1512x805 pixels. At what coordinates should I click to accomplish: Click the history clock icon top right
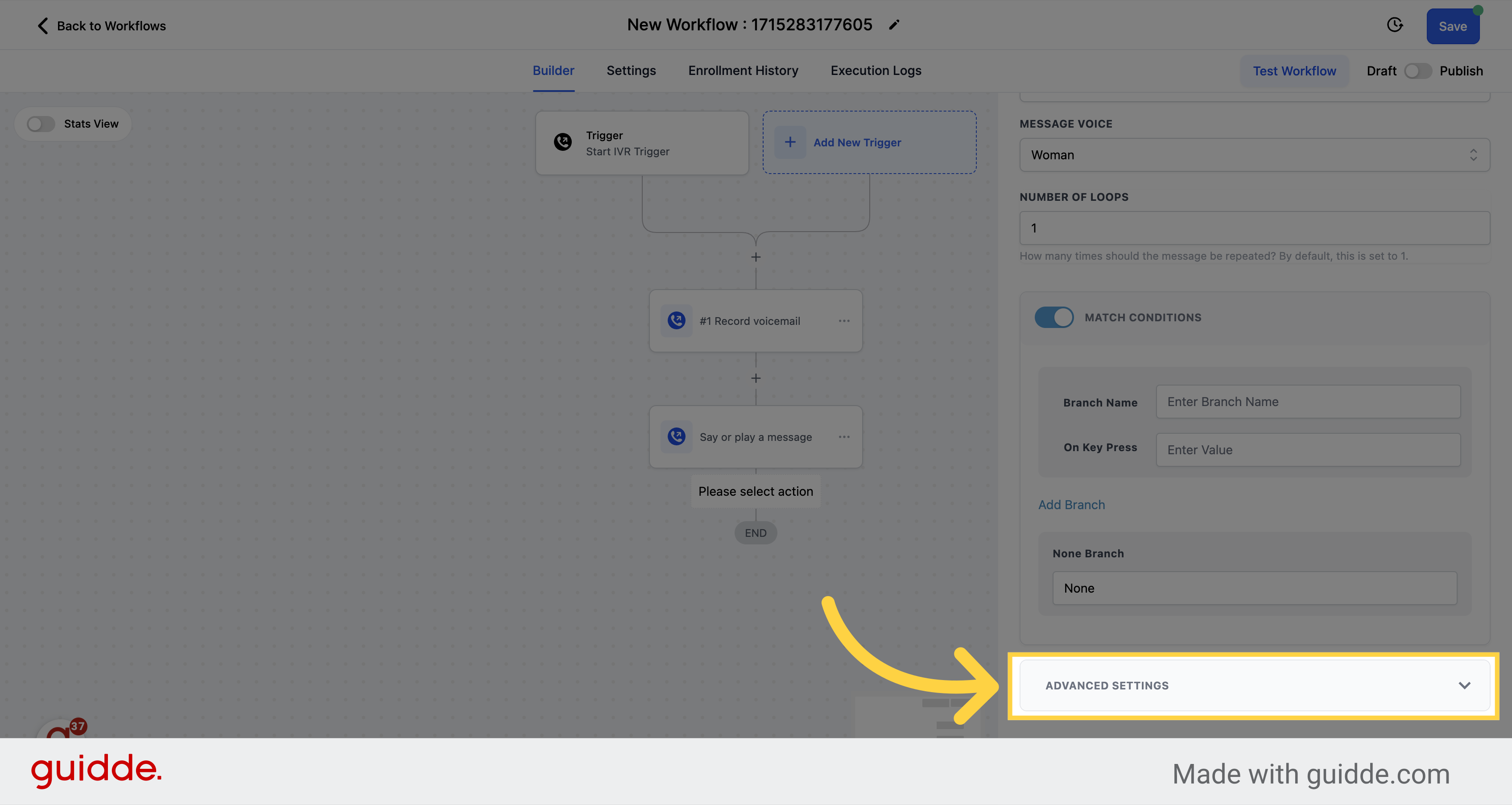click(1395, 25)
